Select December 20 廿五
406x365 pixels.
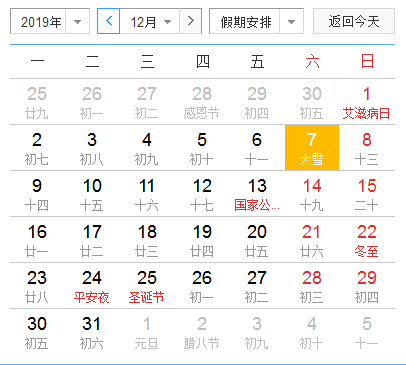click(x=257, y=240)
